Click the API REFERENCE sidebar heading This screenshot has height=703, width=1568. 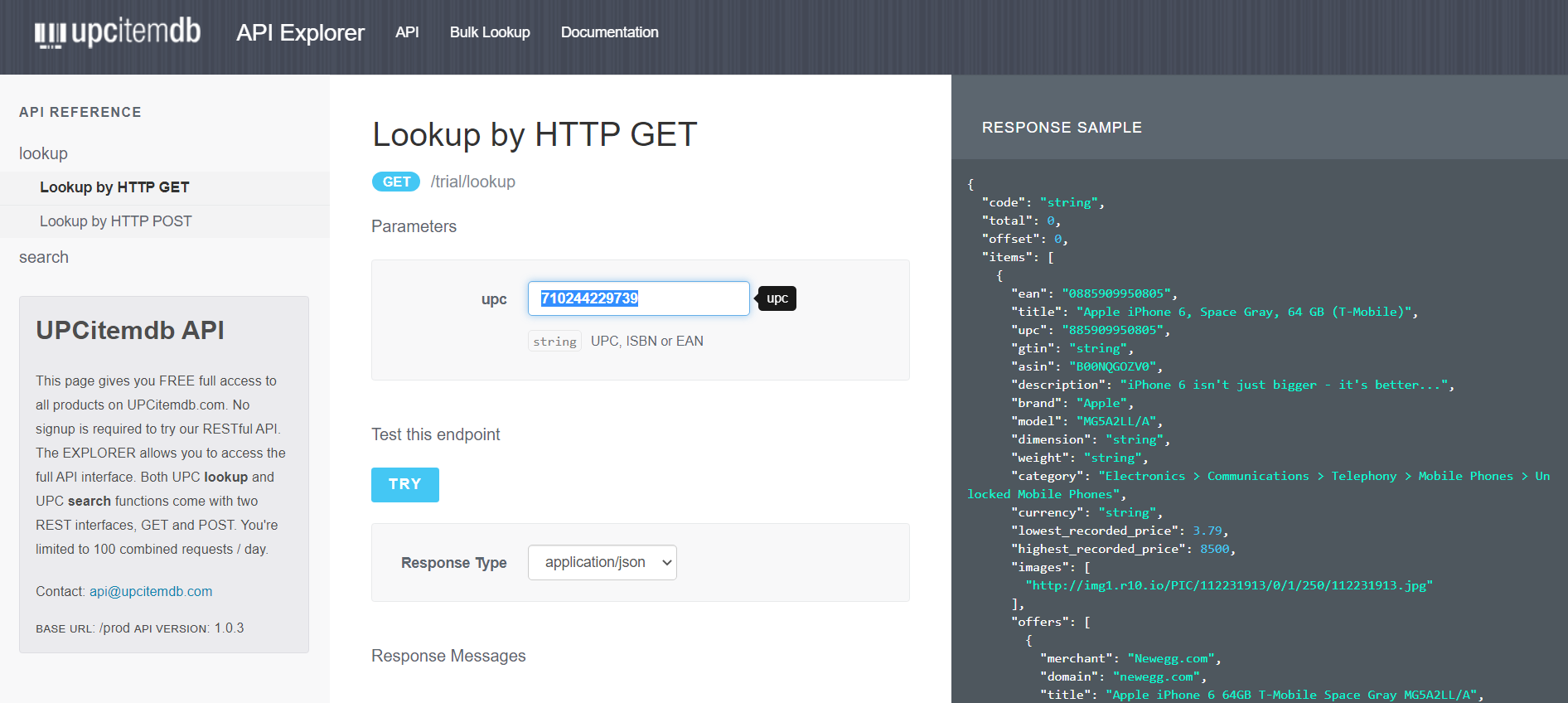coord(80,112)
